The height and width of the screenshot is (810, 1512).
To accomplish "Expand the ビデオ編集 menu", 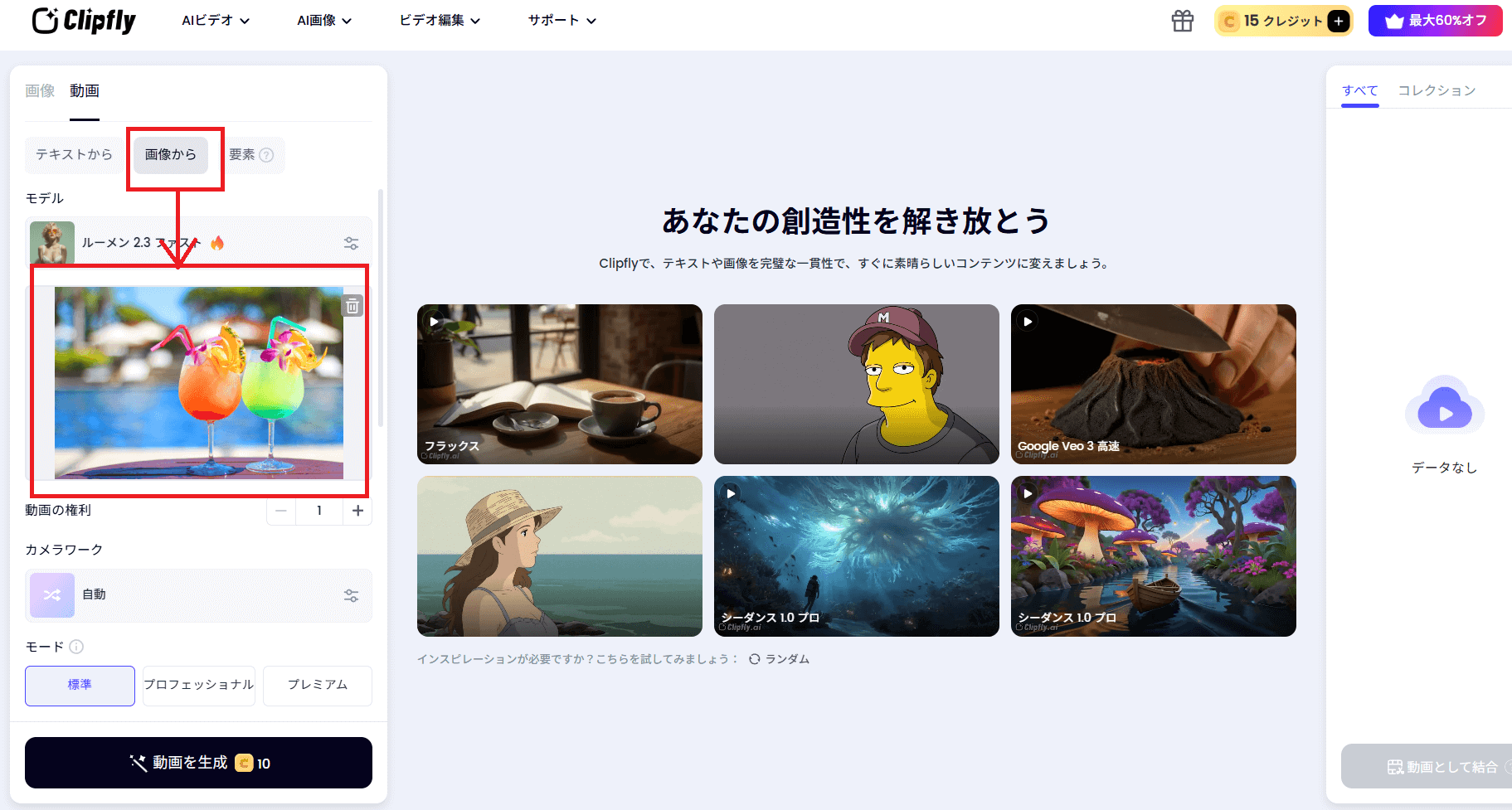I will coord(439,21).
